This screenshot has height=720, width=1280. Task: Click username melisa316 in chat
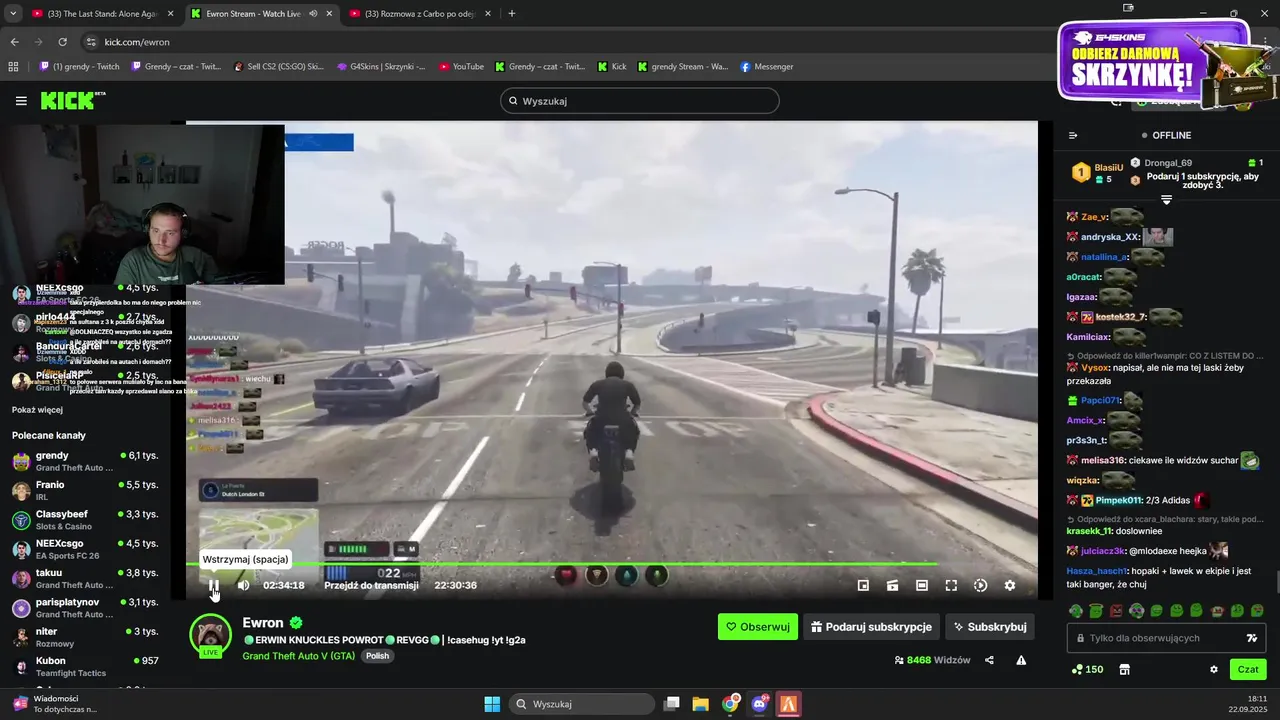(1103, 461)
